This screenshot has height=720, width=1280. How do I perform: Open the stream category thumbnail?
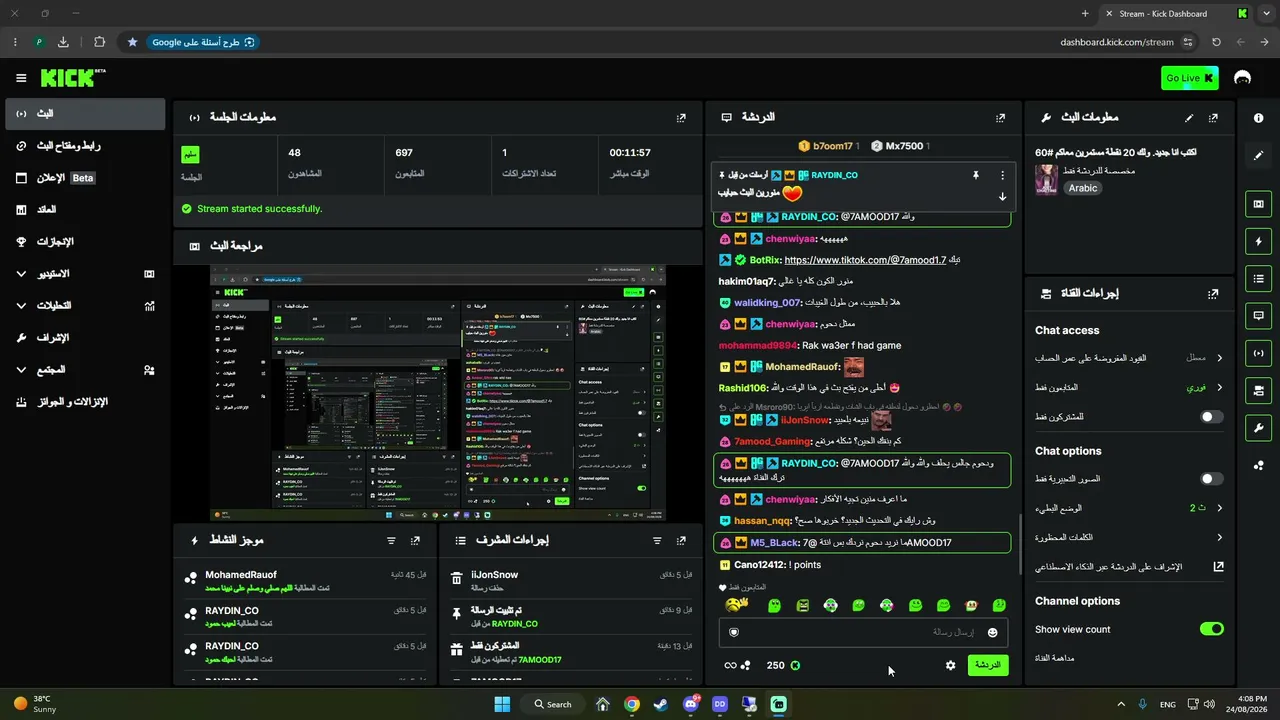[1046, 179]
